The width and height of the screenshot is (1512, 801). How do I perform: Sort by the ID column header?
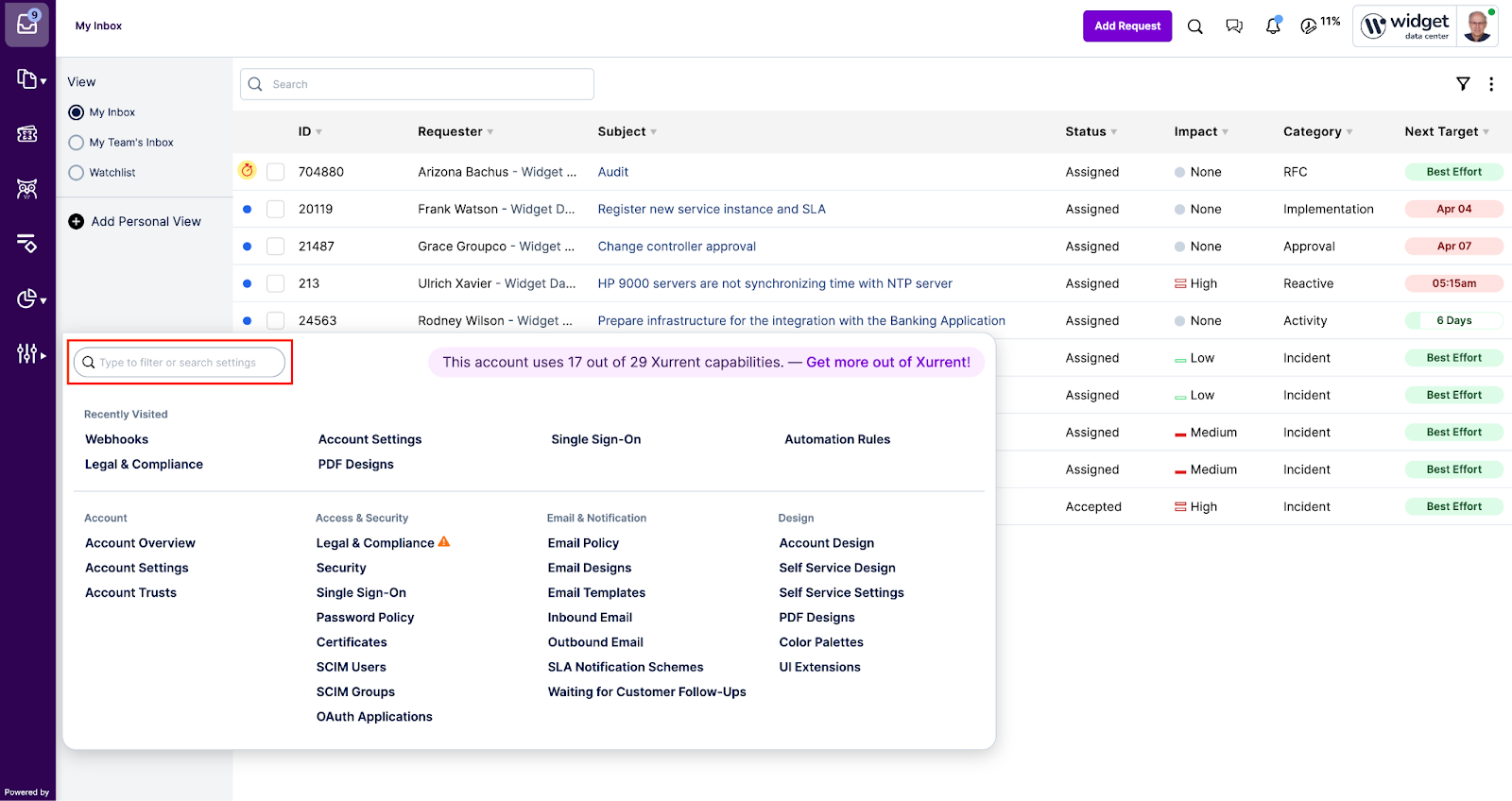(x=310, y=131)
